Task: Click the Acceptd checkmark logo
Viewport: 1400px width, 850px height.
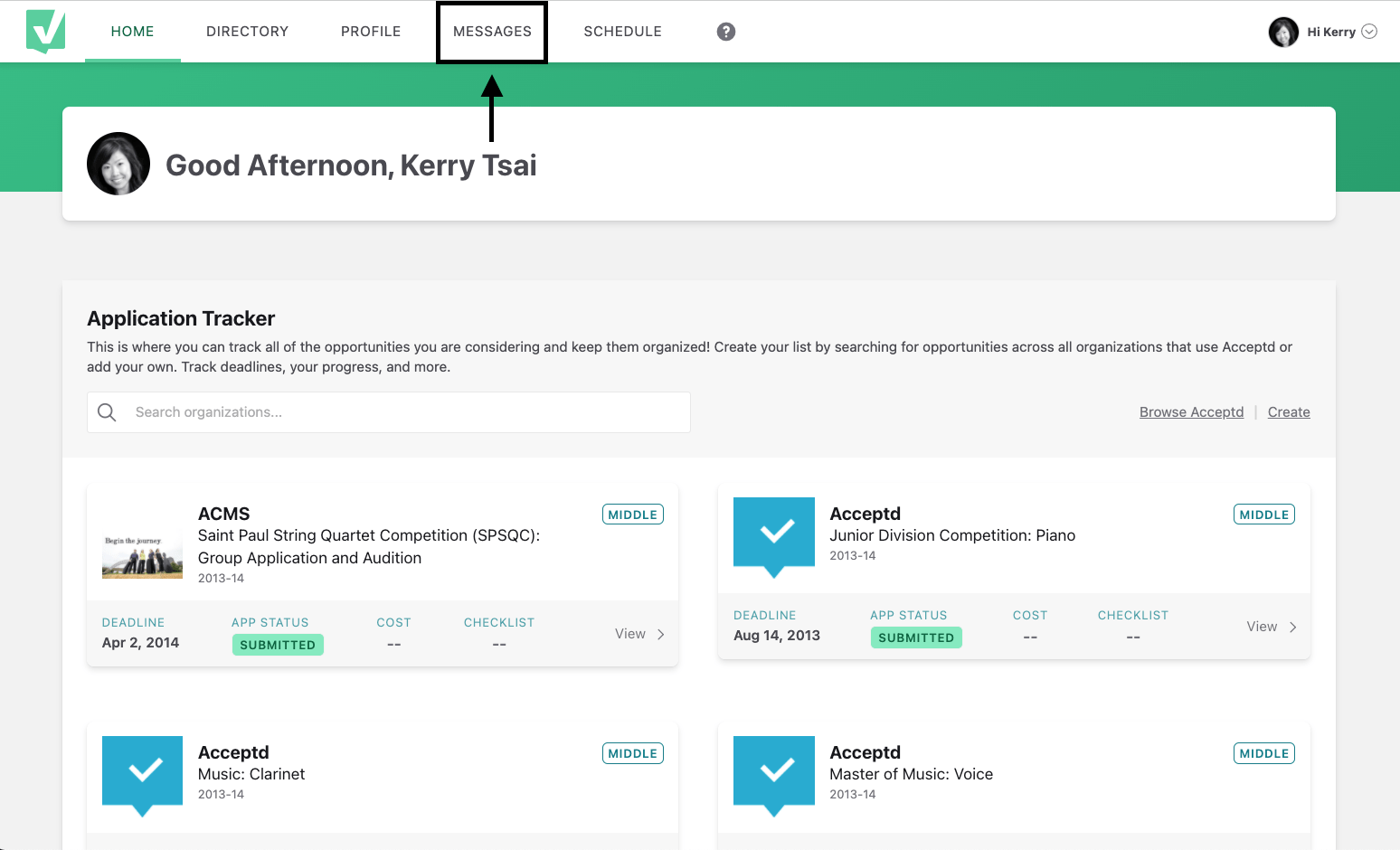Action: (x=45, y=32)
